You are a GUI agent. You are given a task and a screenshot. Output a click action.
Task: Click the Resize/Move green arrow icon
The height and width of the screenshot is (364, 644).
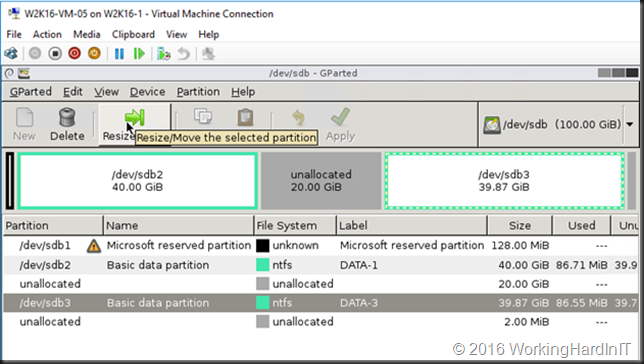(x=135, y=117)
